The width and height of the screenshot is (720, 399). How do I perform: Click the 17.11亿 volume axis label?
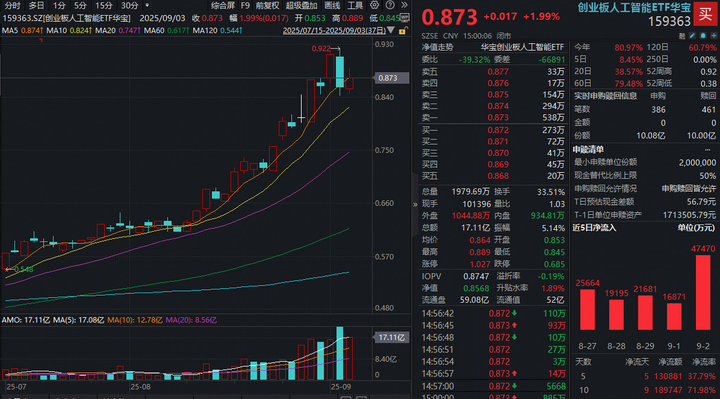coord(392,337)
